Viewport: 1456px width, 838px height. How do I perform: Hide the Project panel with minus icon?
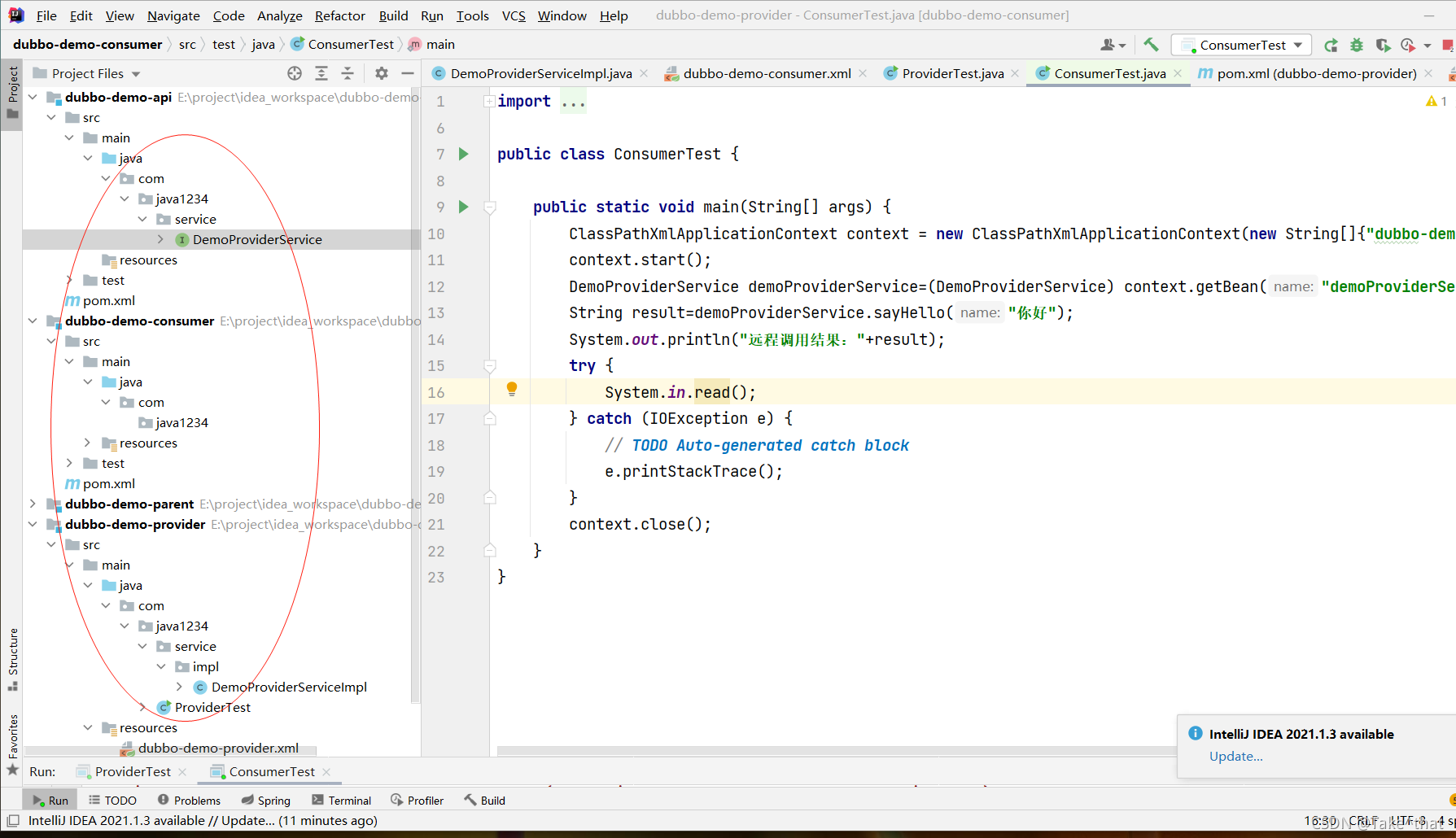(408, 73)
